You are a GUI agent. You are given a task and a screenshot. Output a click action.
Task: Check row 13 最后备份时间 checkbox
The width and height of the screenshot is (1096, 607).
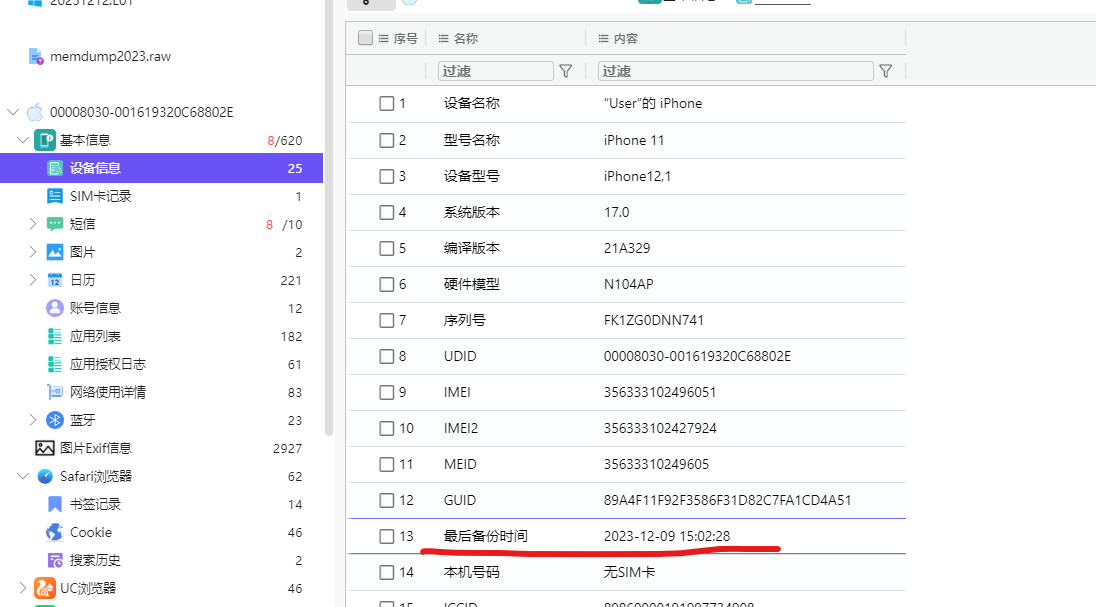[x=387, y=536]
